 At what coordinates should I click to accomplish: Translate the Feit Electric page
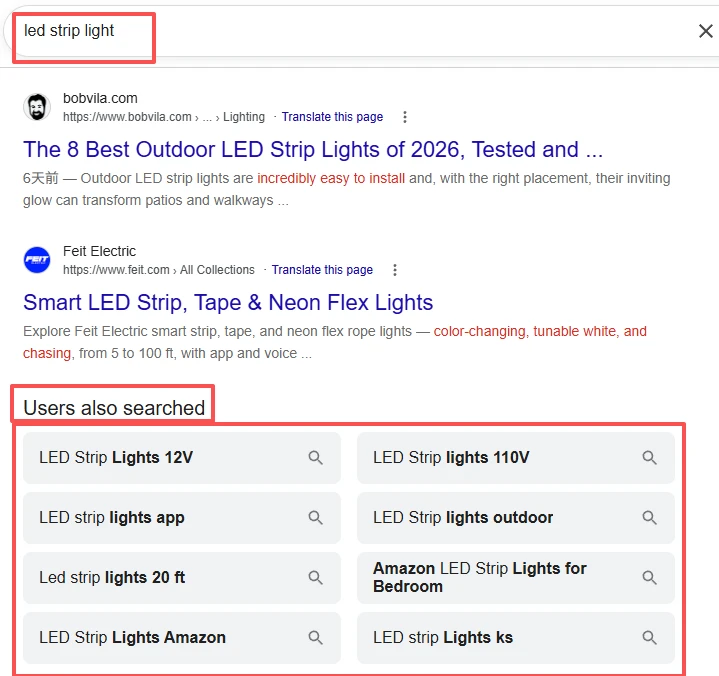(322, 270)
